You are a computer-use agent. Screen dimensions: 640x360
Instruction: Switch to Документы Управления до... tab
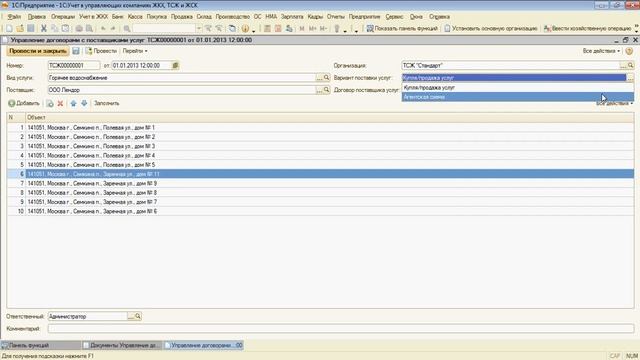[122, 345]
